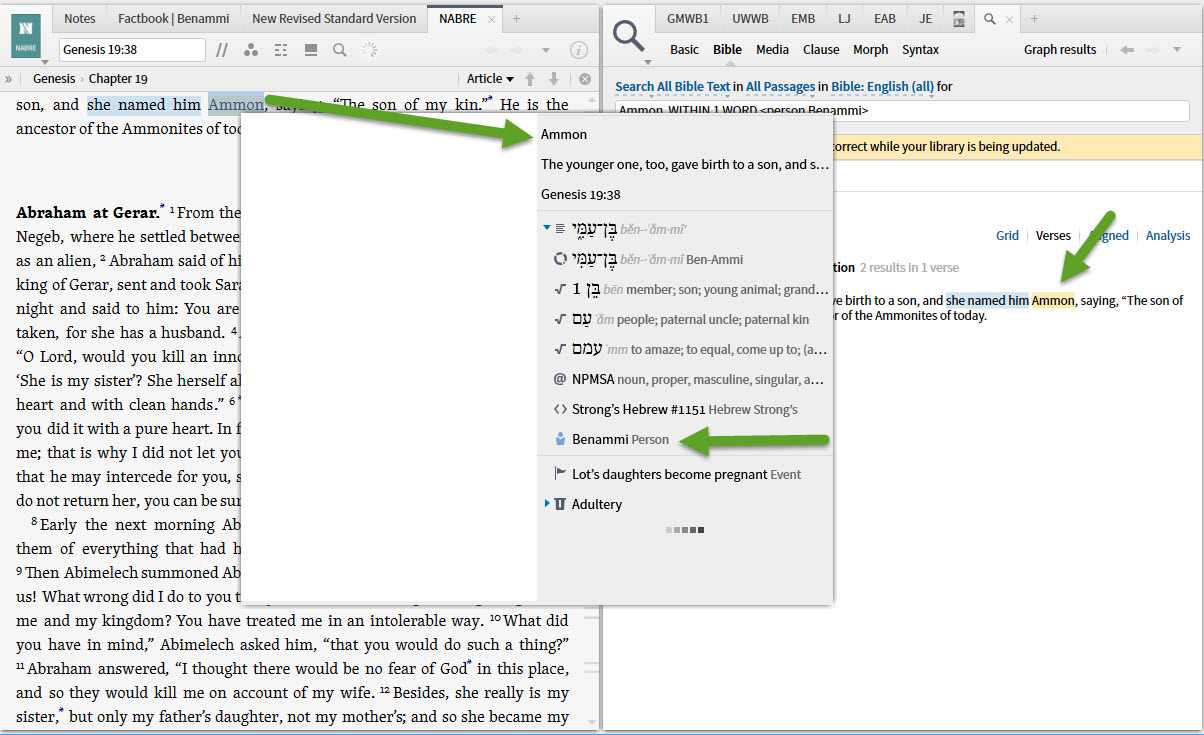Expand the Adultery topic entry

tap(546, 504)
